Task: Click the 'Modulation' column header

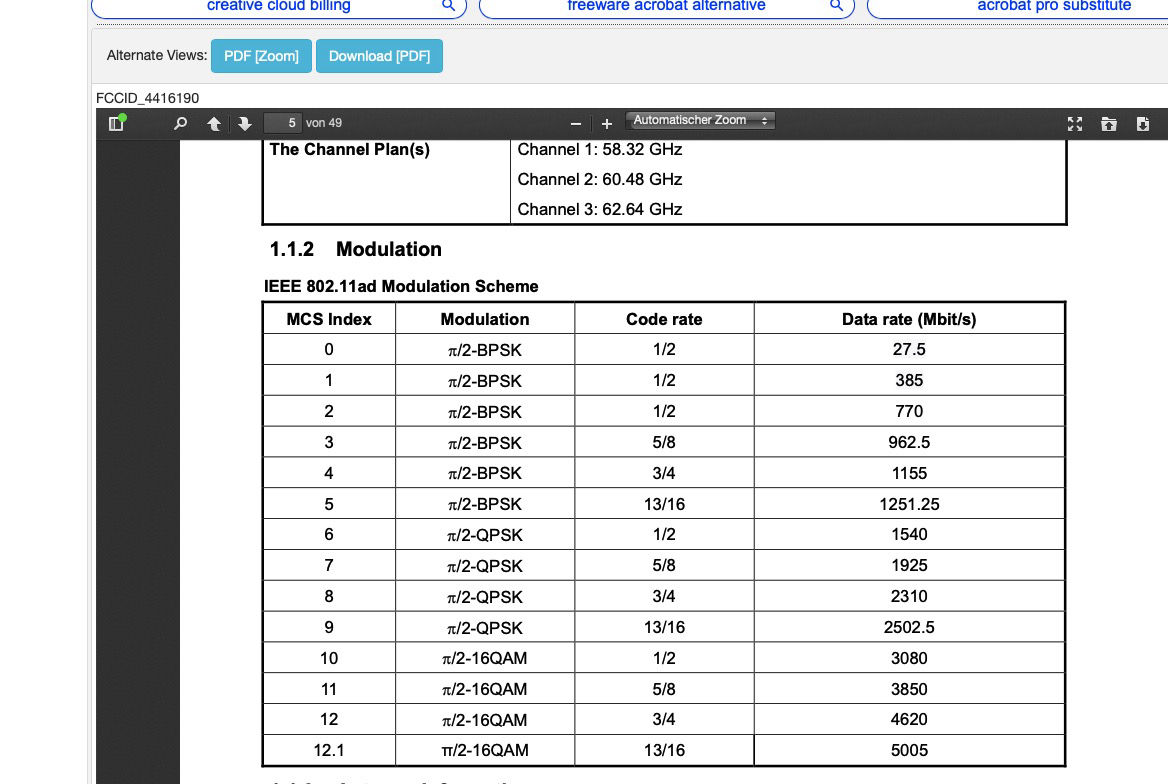Action: click(x=485, y=319)
